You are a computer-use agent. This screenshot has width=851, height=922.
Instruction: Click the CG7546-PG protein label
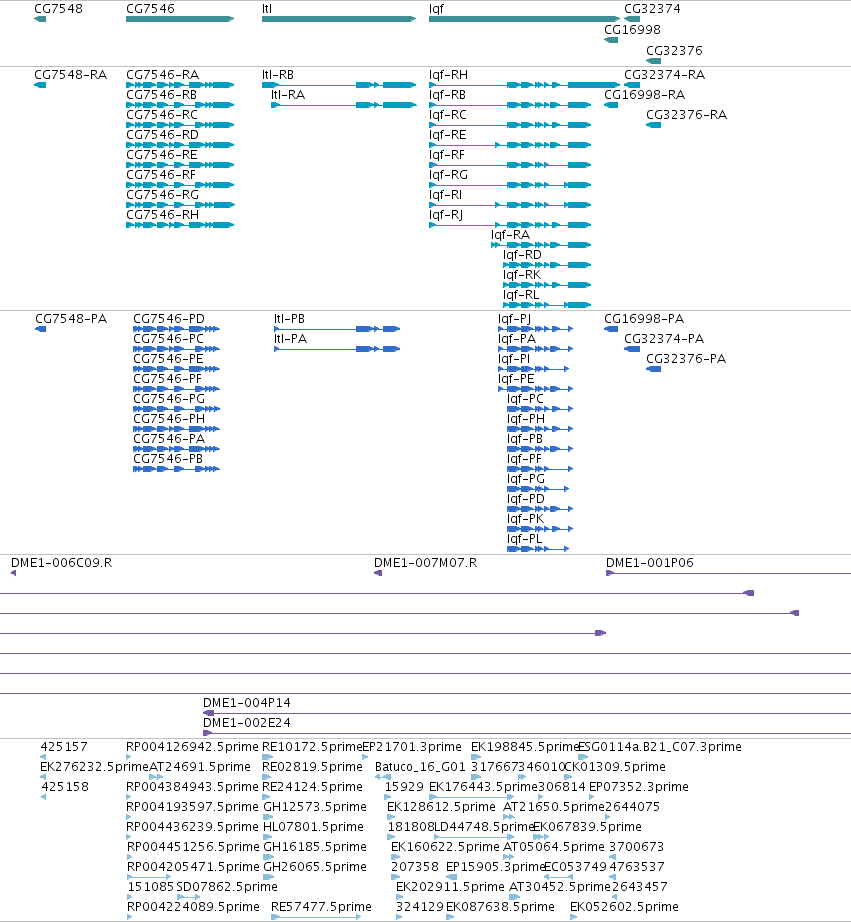(169, 399)
